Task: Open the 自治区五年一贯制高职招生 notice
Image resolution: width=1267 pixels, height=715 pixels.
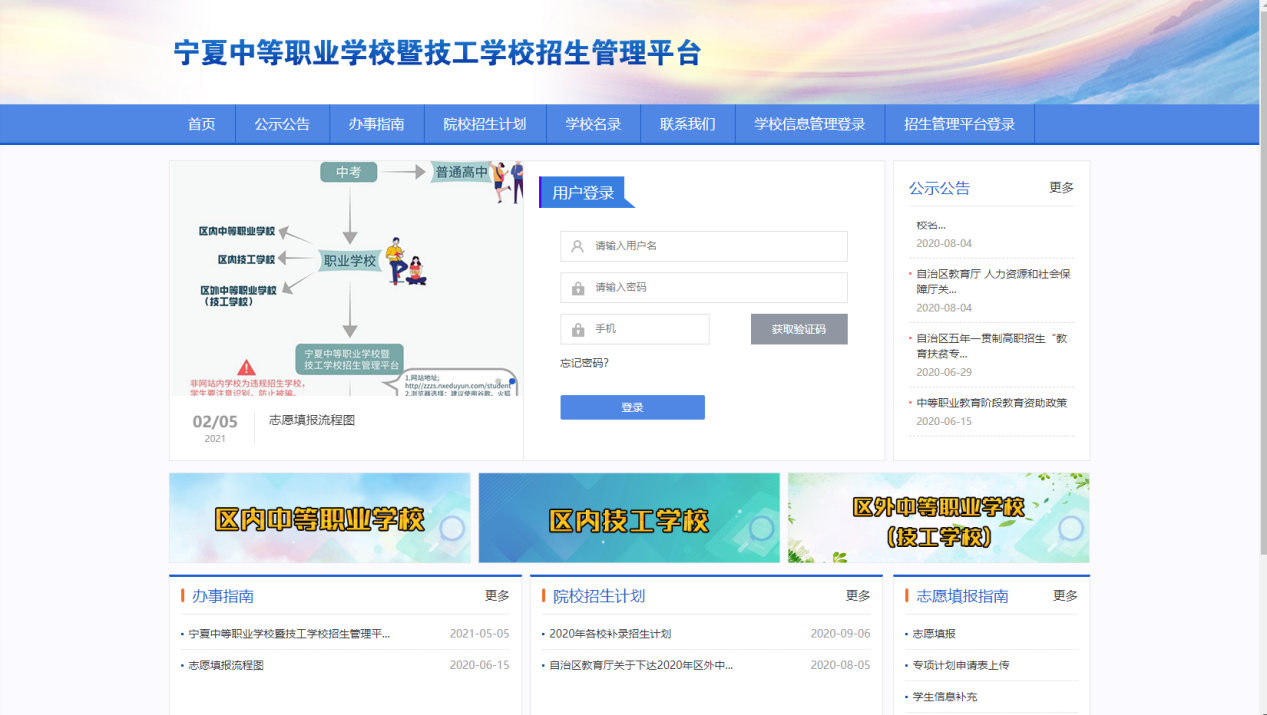Action: (x=991, y=346)
